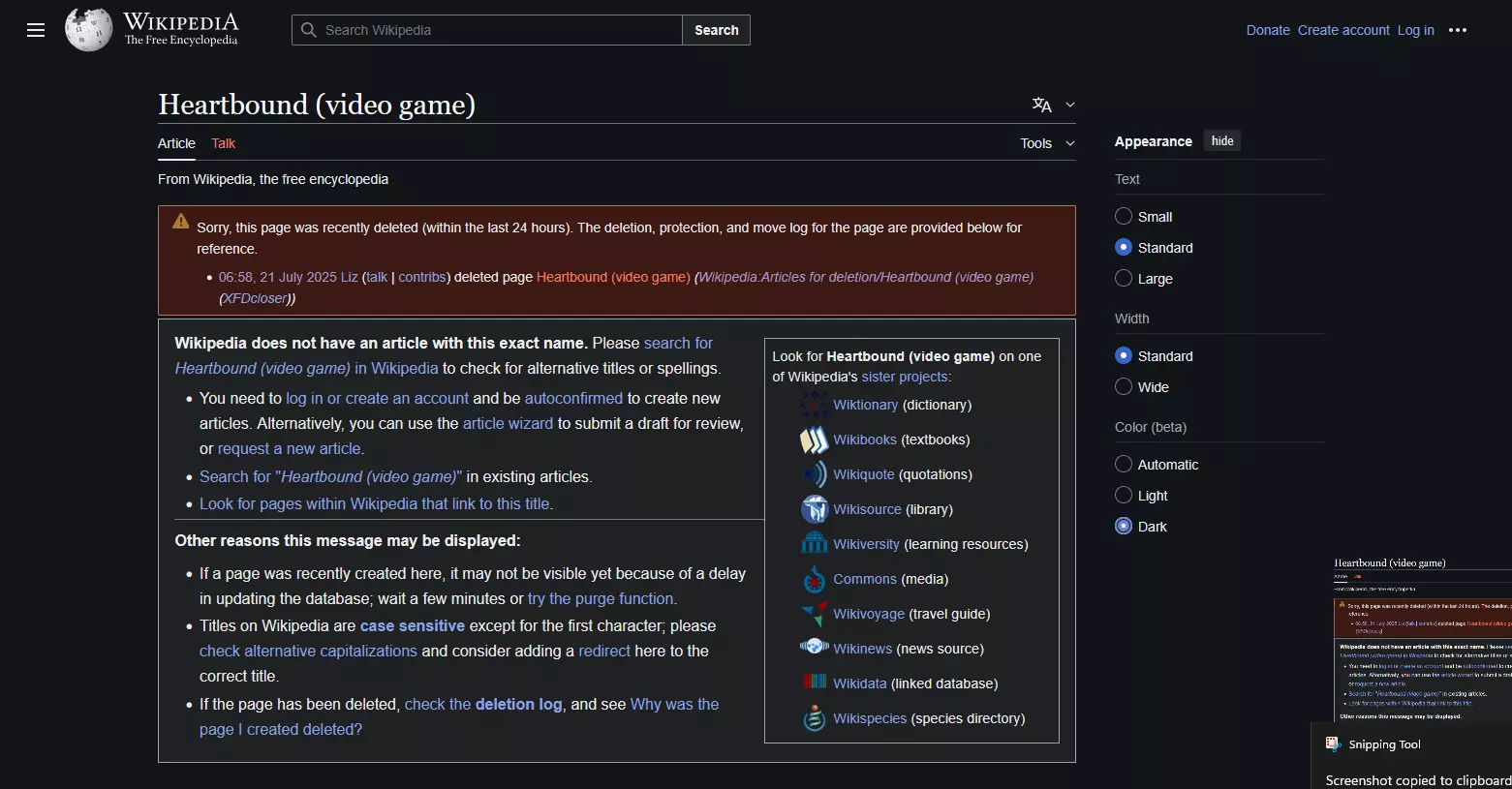Image resolution: width=1512 pixels, height=789 pixels.
Task: Expand the Tools dropdown
Action: (x=1047, y=143)
